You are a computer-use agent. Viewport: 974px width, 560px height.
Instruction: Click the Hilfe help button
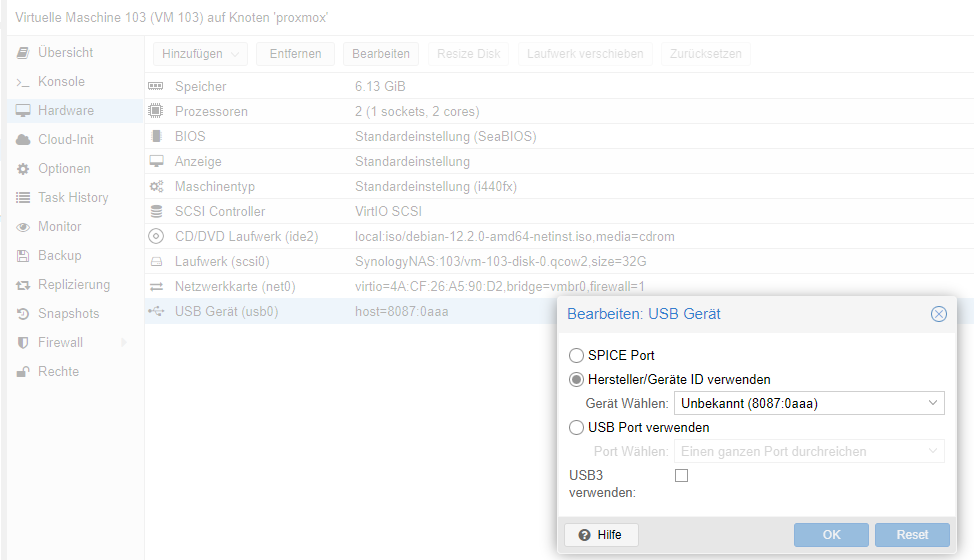601,535
